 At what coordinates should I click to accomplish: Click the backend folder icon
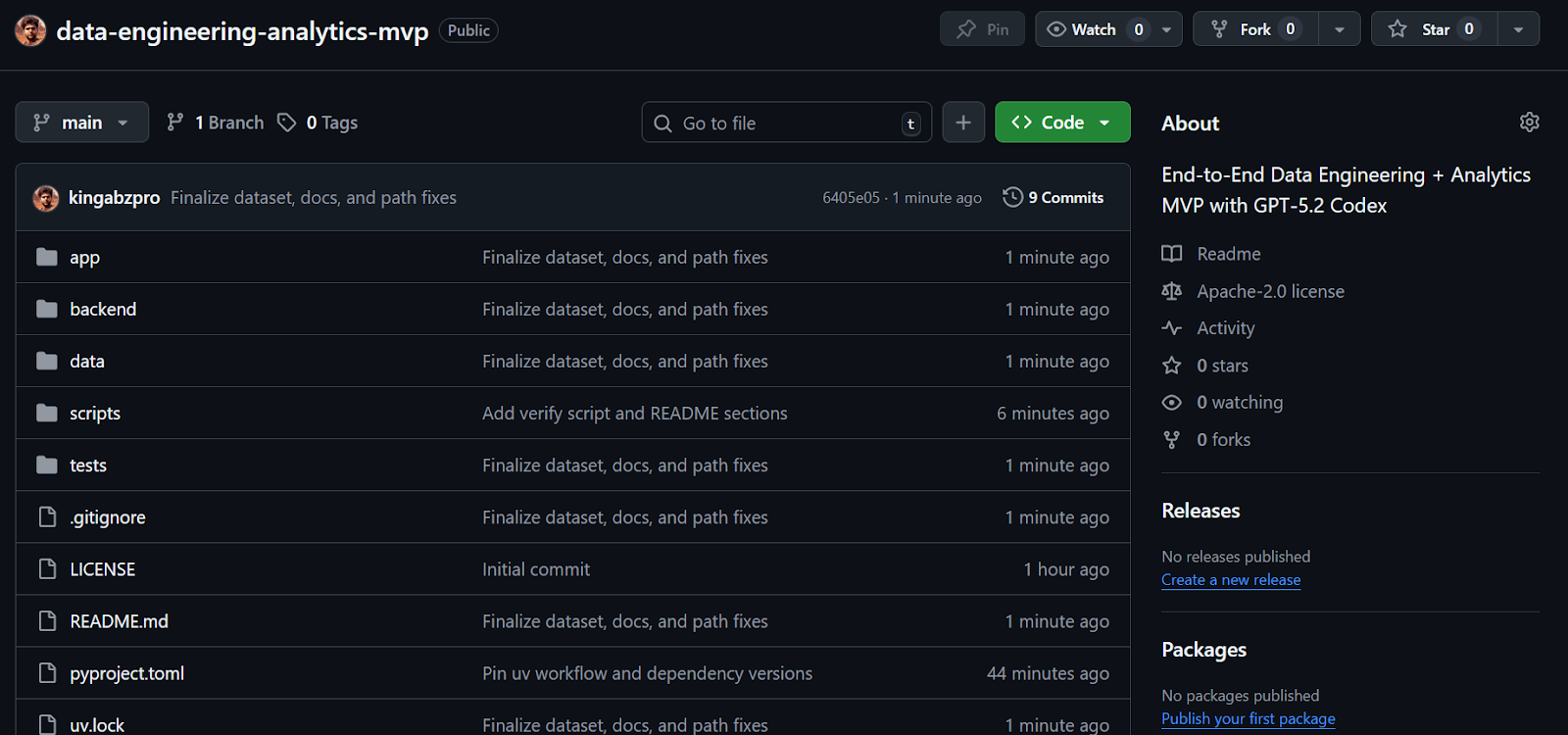click(x=47, y=309)
